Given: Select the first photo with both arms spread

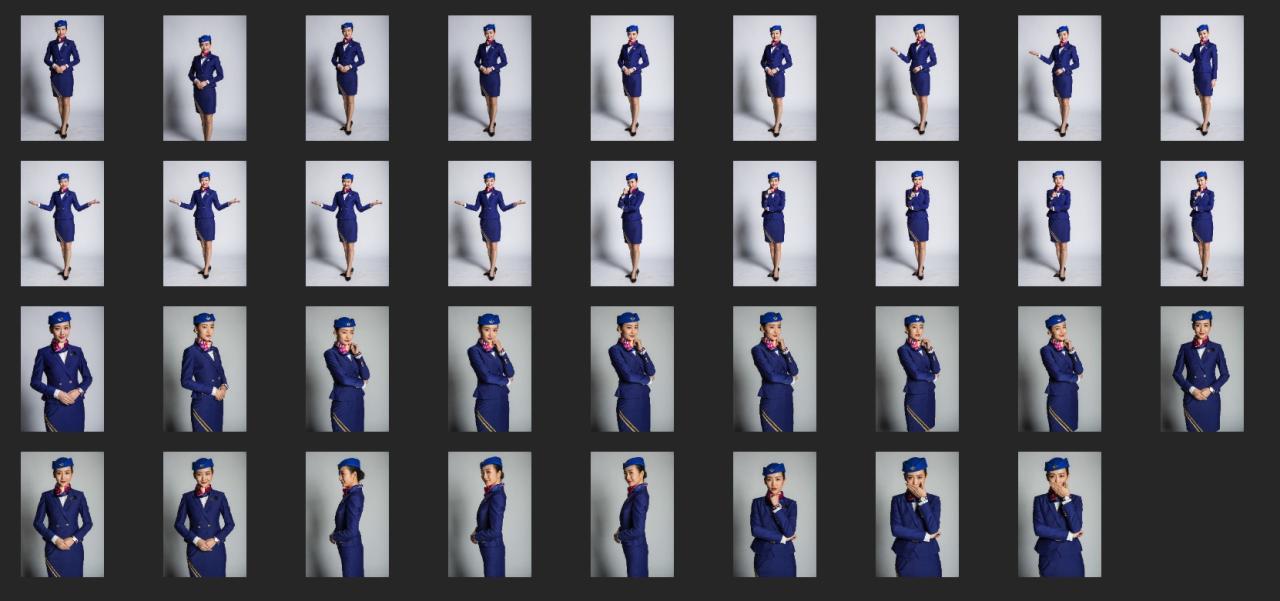Looking at the screenshot, I should point(62,224).
